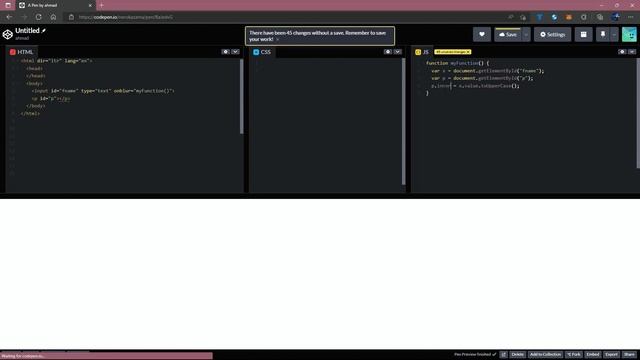Open CSS editor settings gear
Screen dimensions: 640x360
[x=387, y=52]
